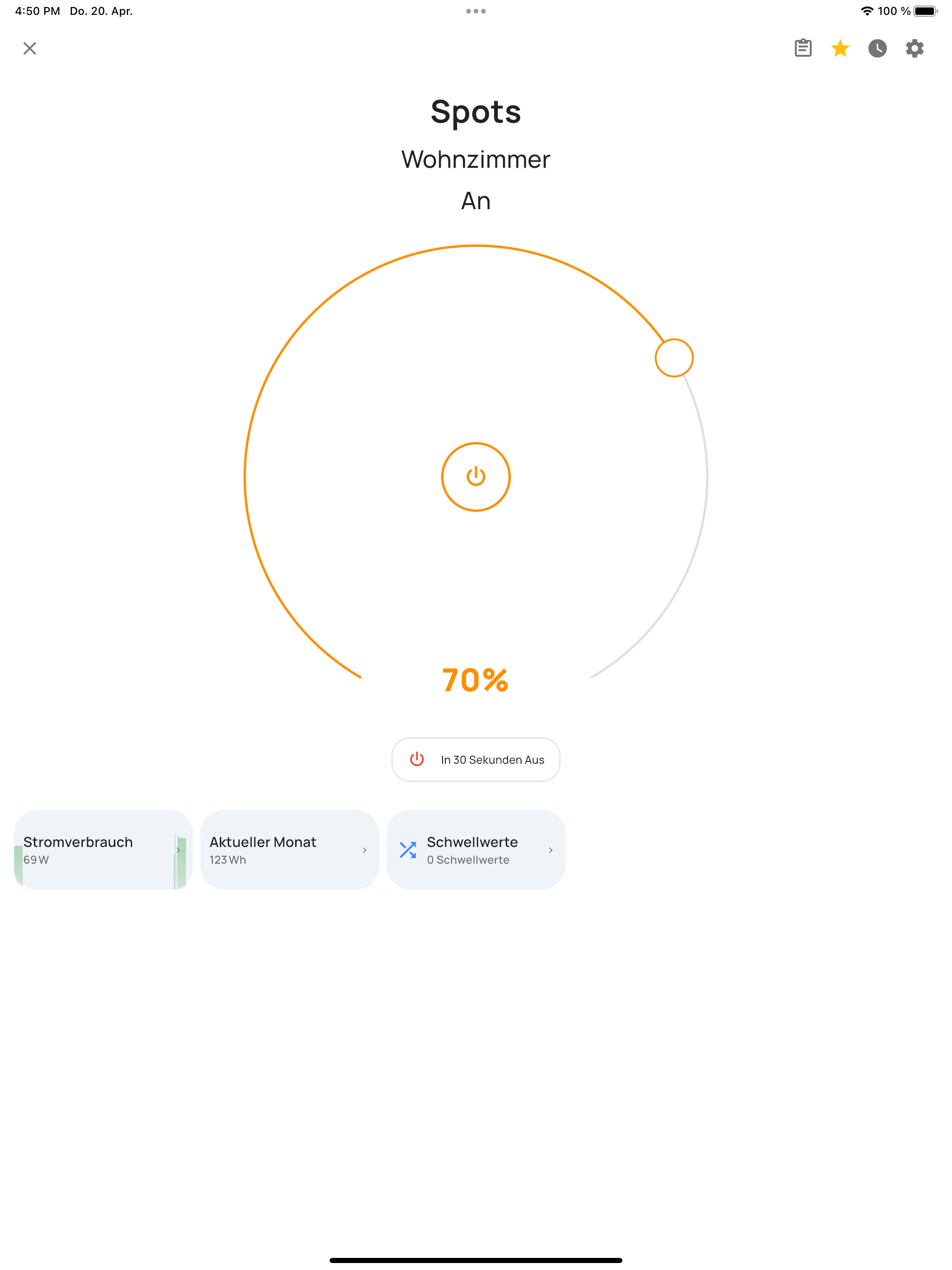This screenshot has width=952, height=1270.
Task: Toggle the favorite star icon
Action: tap(840, 48)
